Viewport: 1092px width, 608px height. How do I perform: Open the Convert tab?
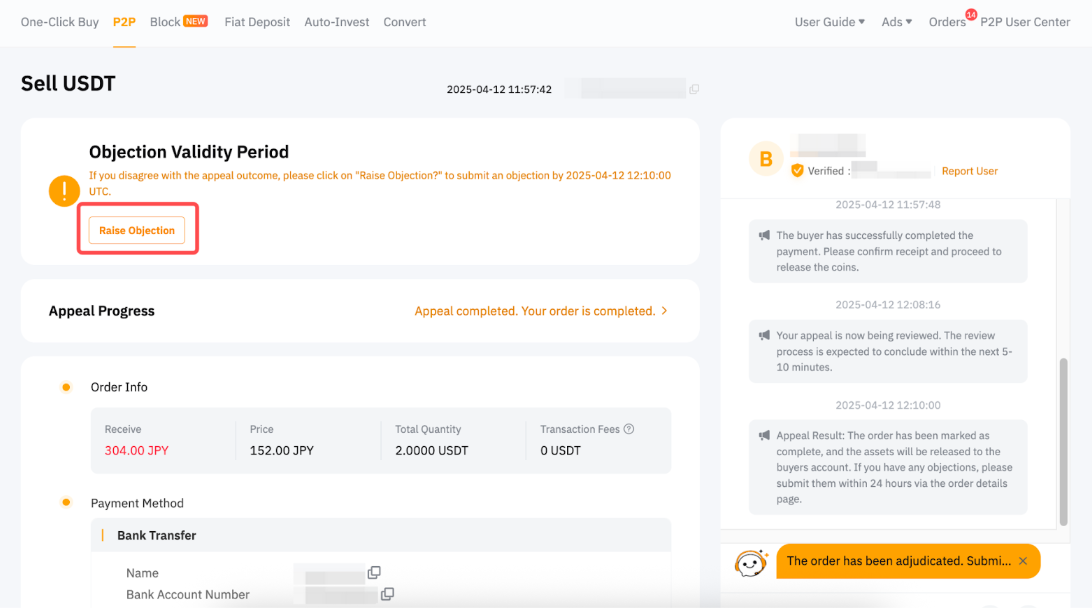(x=404, y=22)
